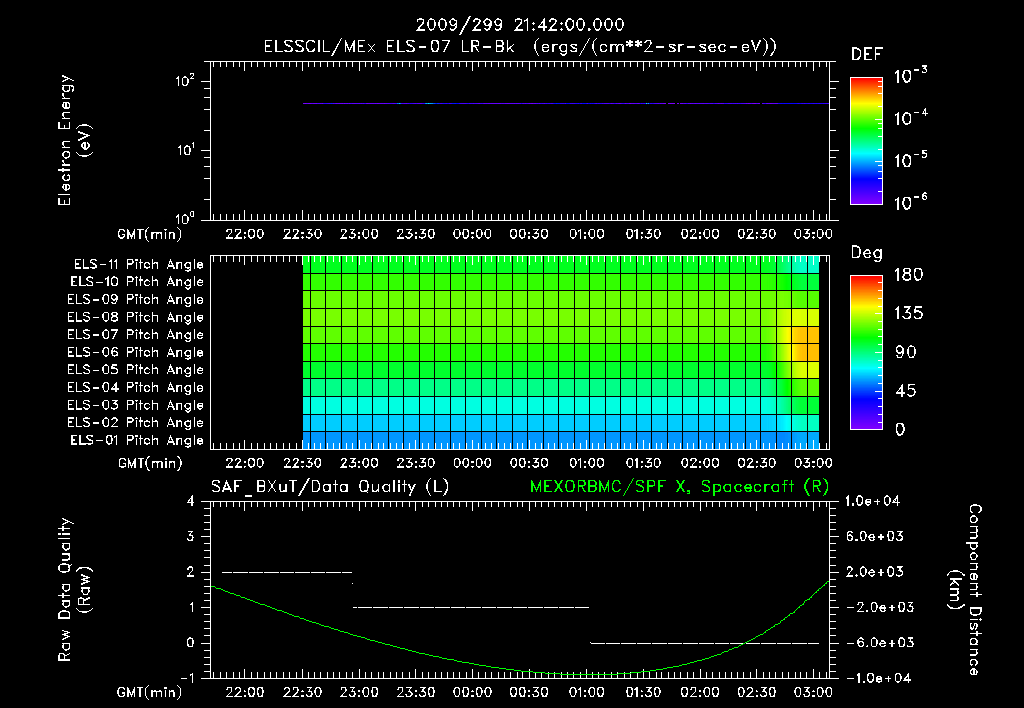Select the ELS-11 Pitch Angle row label
Screen dimensions: 1024x708
pos(138,265)
